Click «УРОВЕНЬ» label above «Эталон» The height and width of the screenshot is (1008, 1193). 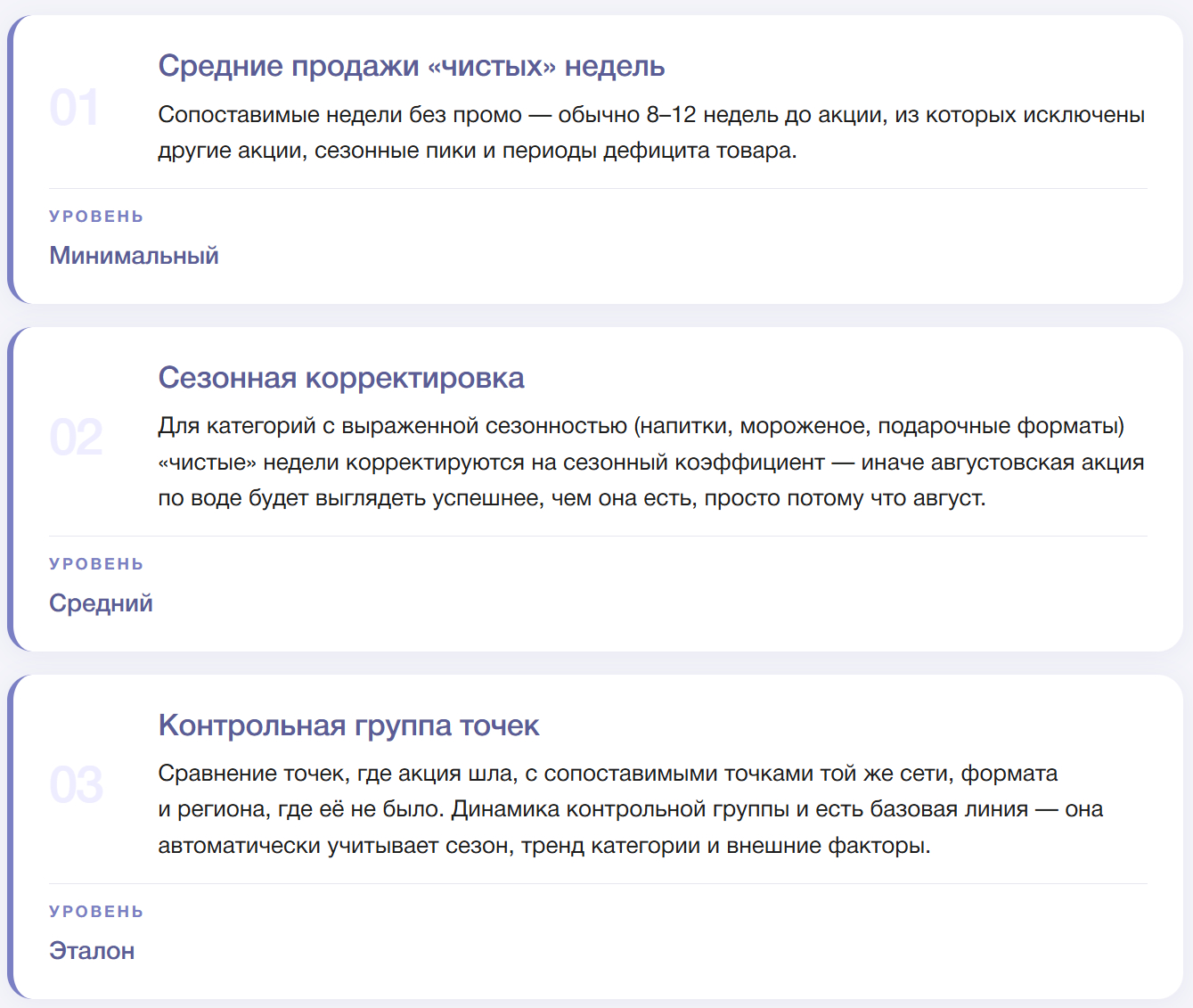coord(96,912)
